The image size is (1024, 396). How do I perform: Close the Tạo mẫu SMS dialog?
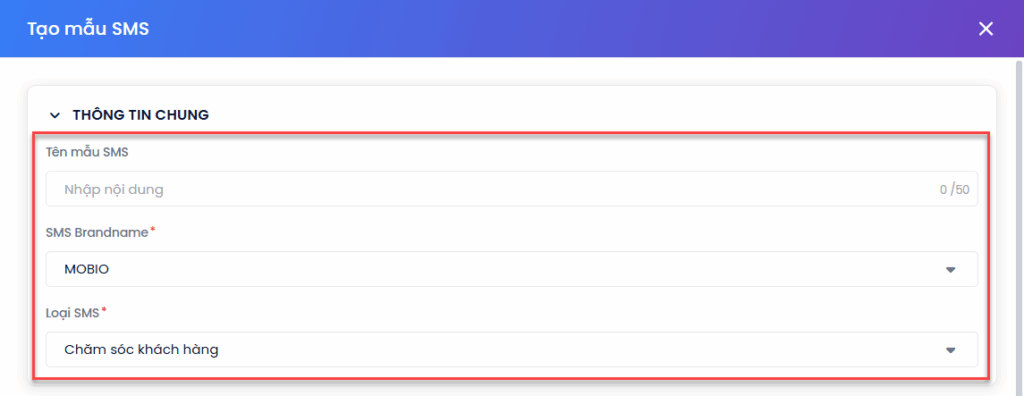click(x=985, y=29)
